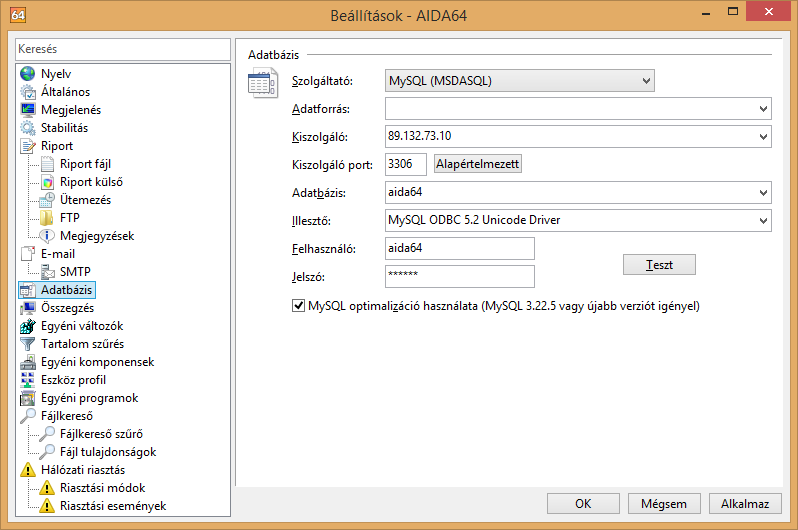The width and height of the screenshot is (798, 530).
Task: Click the Riport külső colorful icon
Action: pyautogui.click(x=47, y=182)
